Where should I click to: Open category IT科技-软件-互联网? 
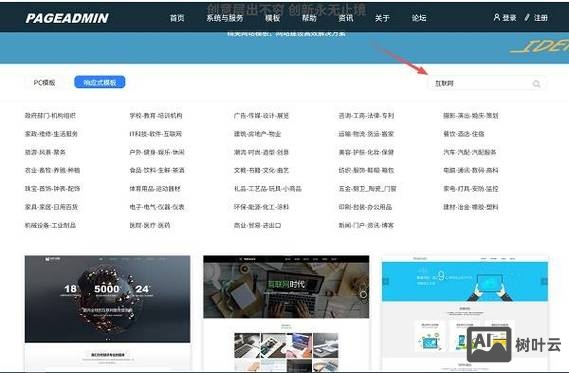156,134
